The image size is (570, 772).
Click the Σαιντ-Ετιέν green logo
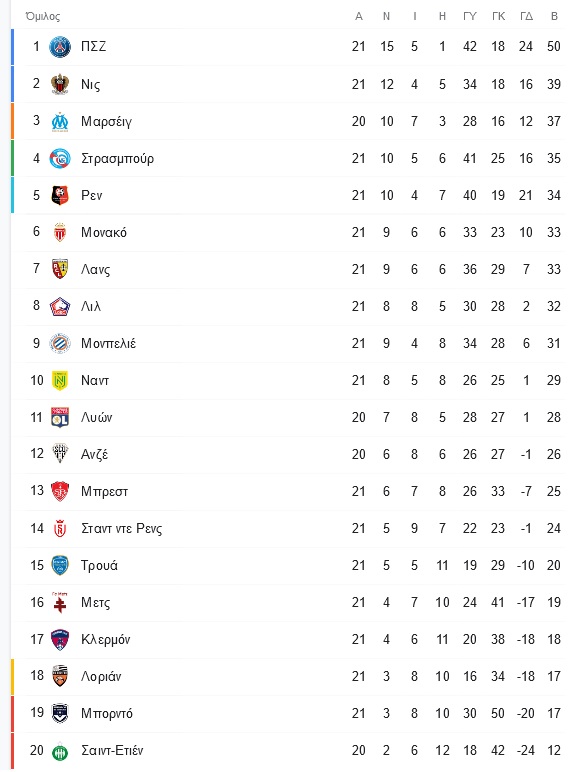pos(60,751)
